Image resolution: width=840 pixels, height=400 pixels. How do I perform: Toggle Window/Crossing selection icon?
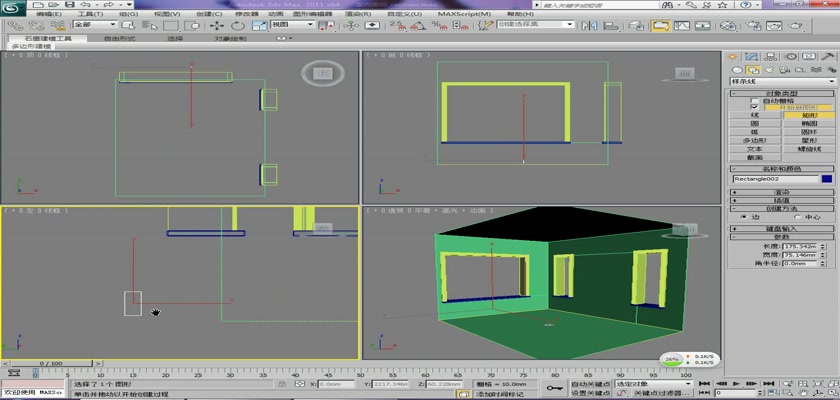click(192, 25)
